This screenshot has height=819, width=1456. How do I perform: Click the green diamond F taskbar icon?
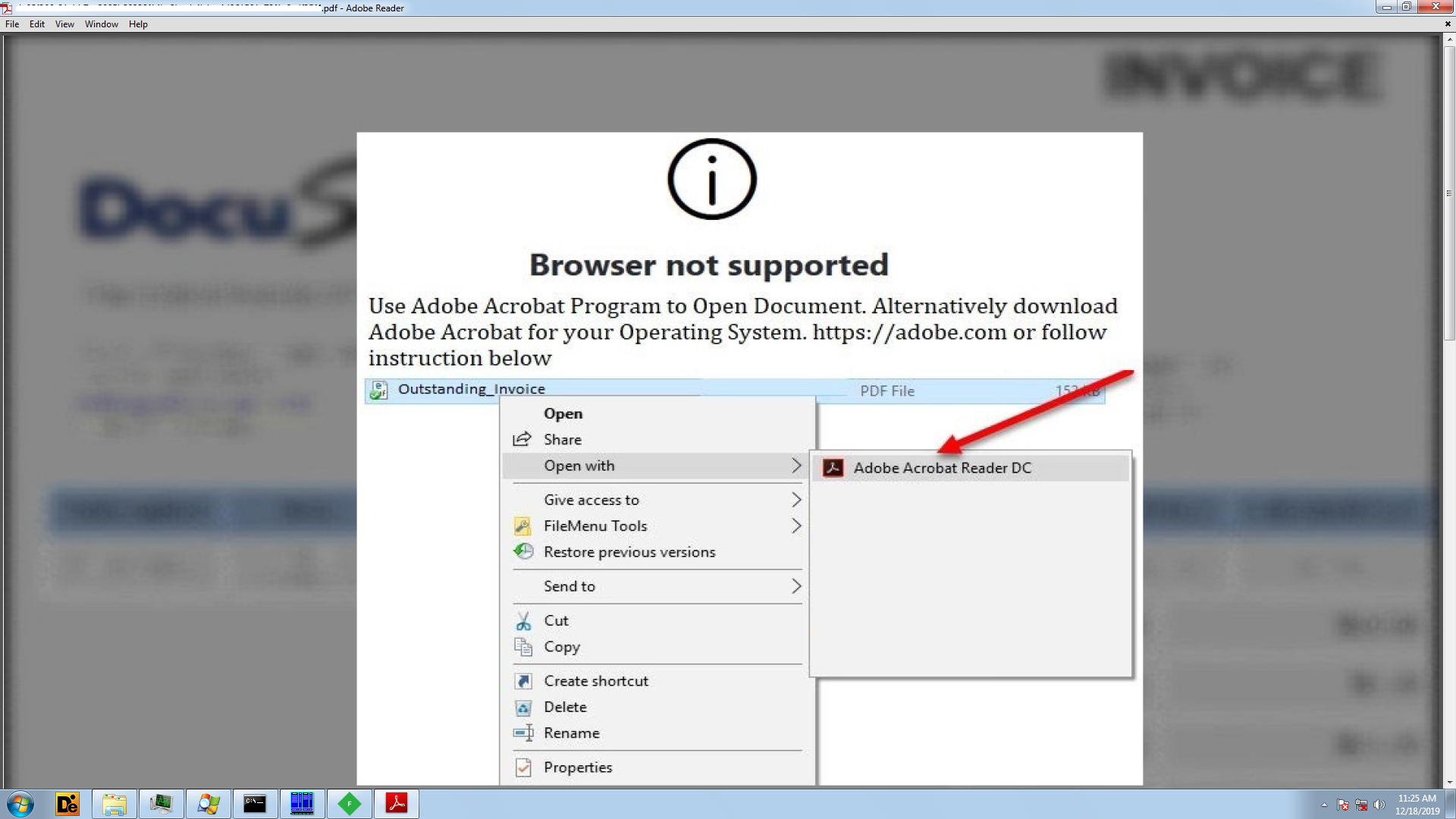point(349,804)
